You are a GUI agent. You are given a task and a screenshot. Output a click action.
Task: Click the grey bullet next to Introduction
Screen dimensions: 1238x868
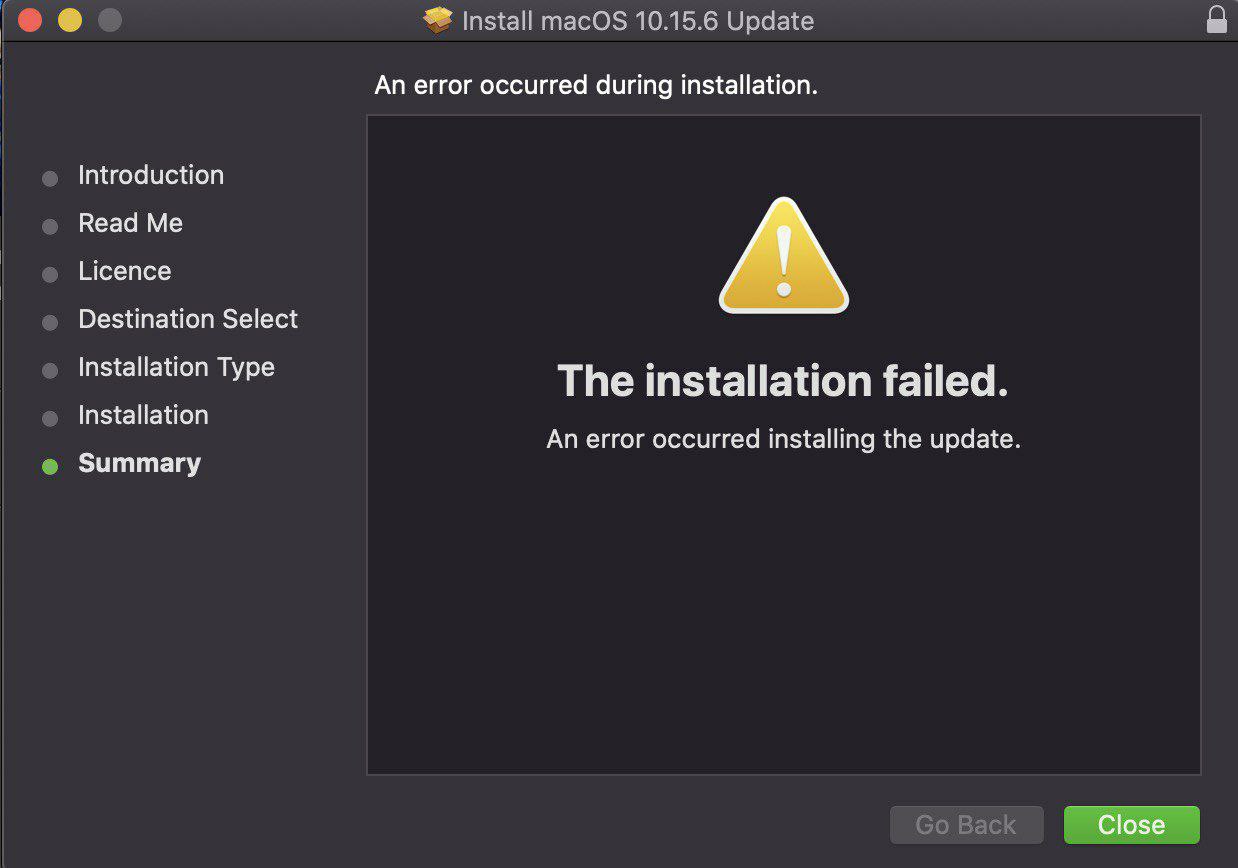[50, 179]
